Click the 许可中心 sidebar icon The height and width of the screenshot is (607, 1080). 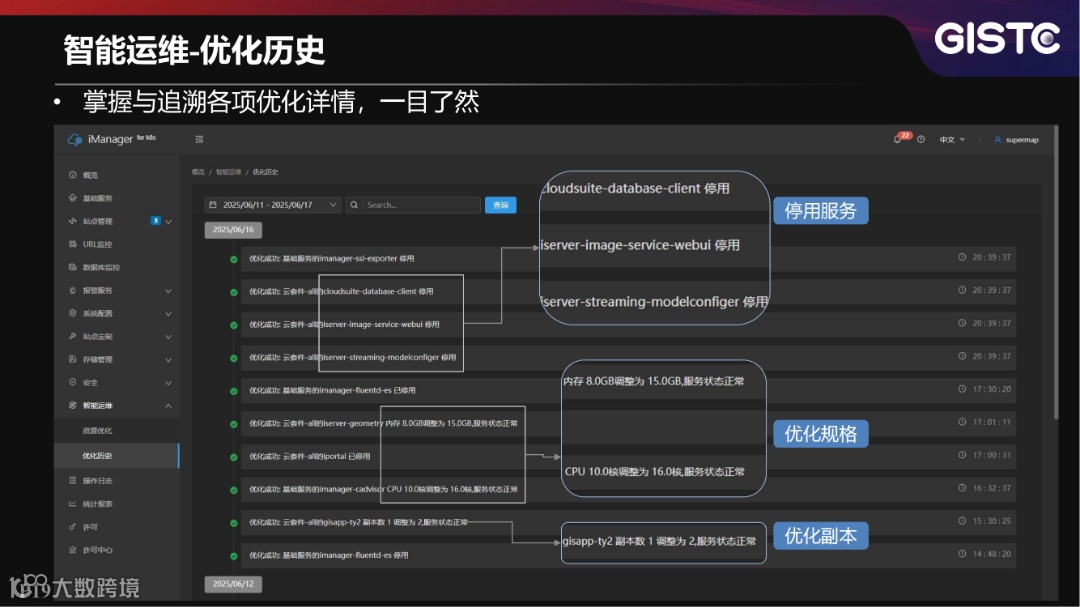72,550
